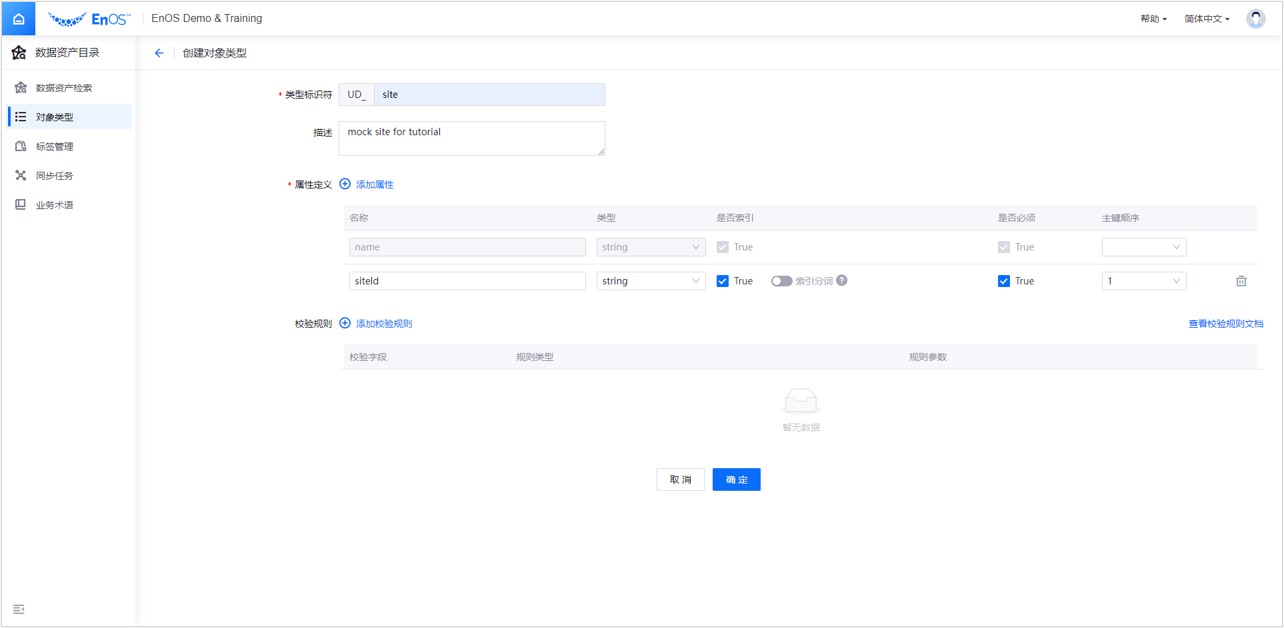Viewport: 1284px width, 628px height.
Task: Open the 简体中文 language dropdown
Action: (x=1206, y=17)
